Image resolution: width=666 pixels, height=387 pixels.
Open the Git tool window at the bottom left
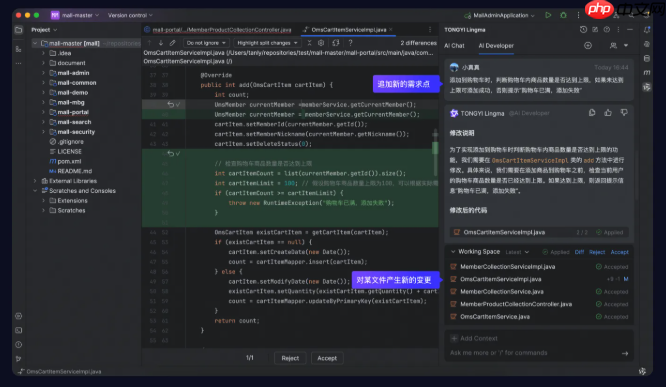[18, 359]
